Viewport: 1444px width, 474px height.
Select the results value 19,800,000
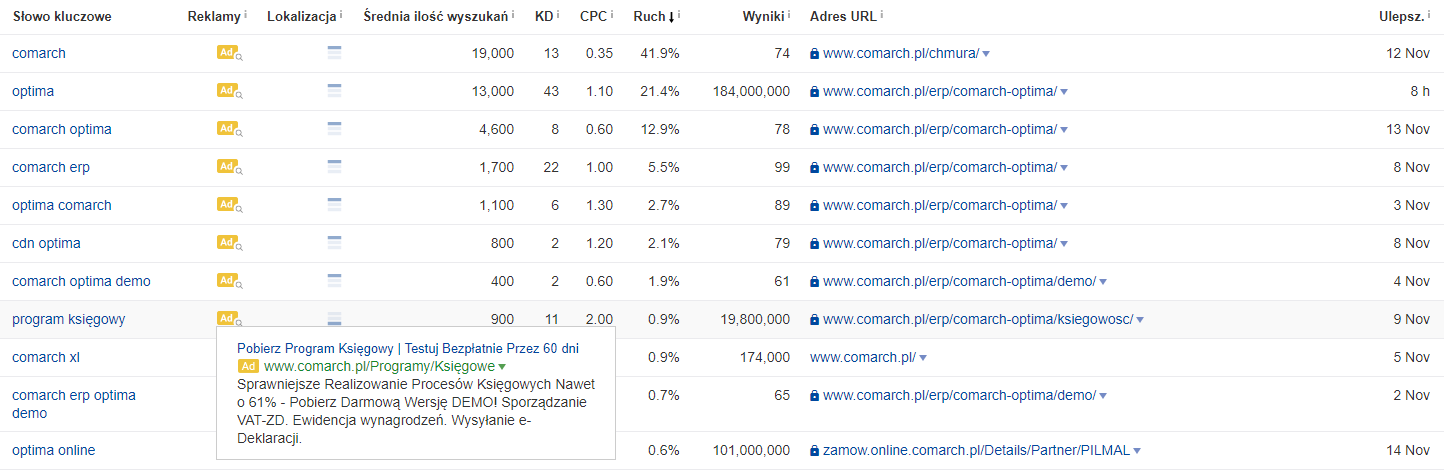(755, 319)
